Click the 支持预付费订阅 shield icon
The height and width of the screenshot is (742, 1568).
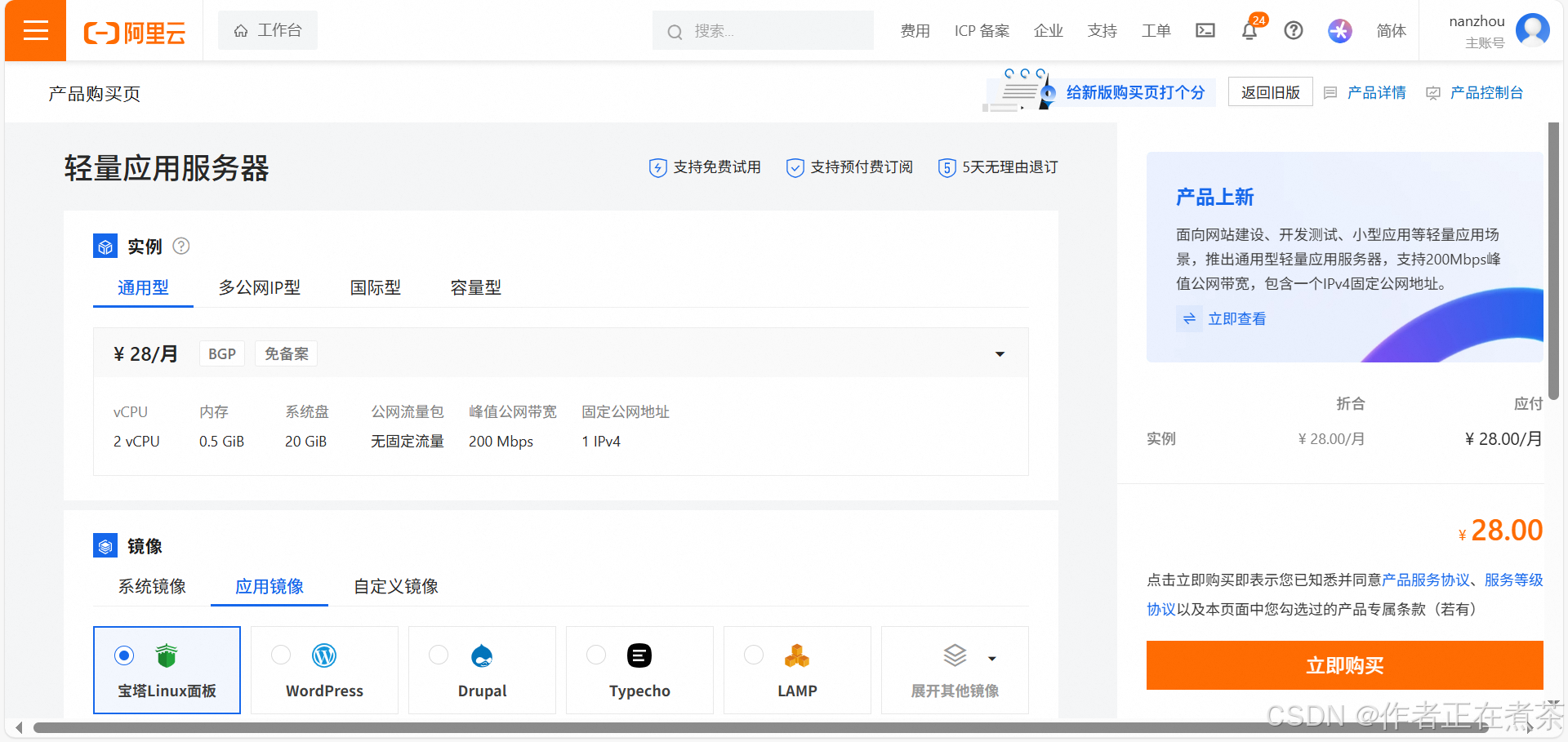click(x=795, y=167)
